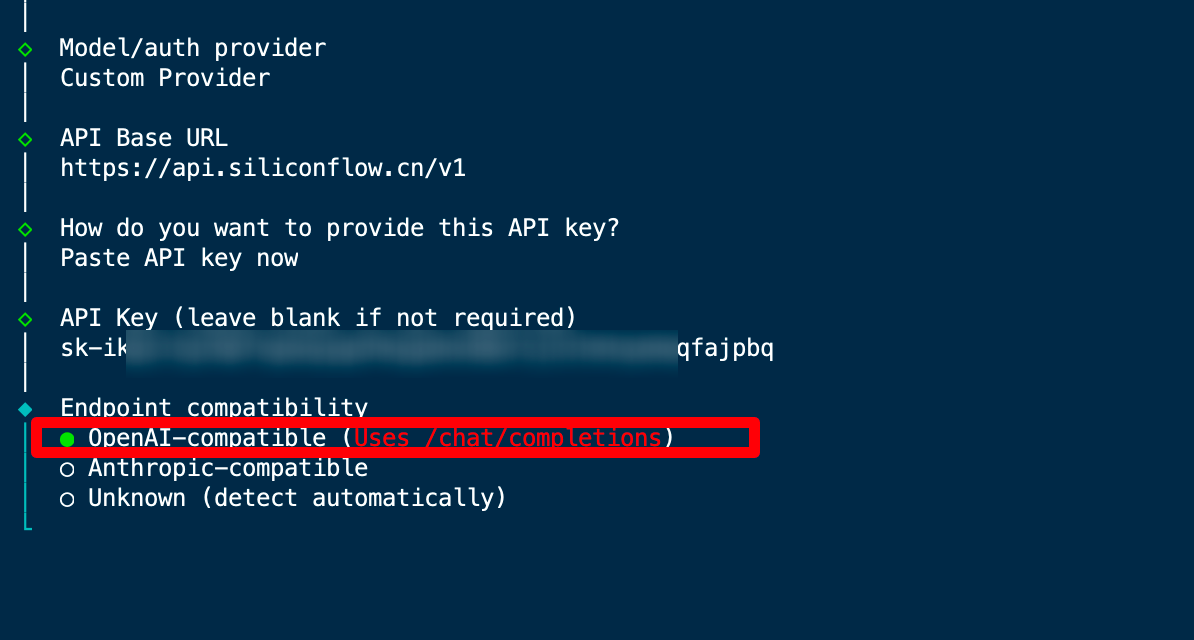
Task: Click the 'API Base URL' heading
Action: pos(144,138)
